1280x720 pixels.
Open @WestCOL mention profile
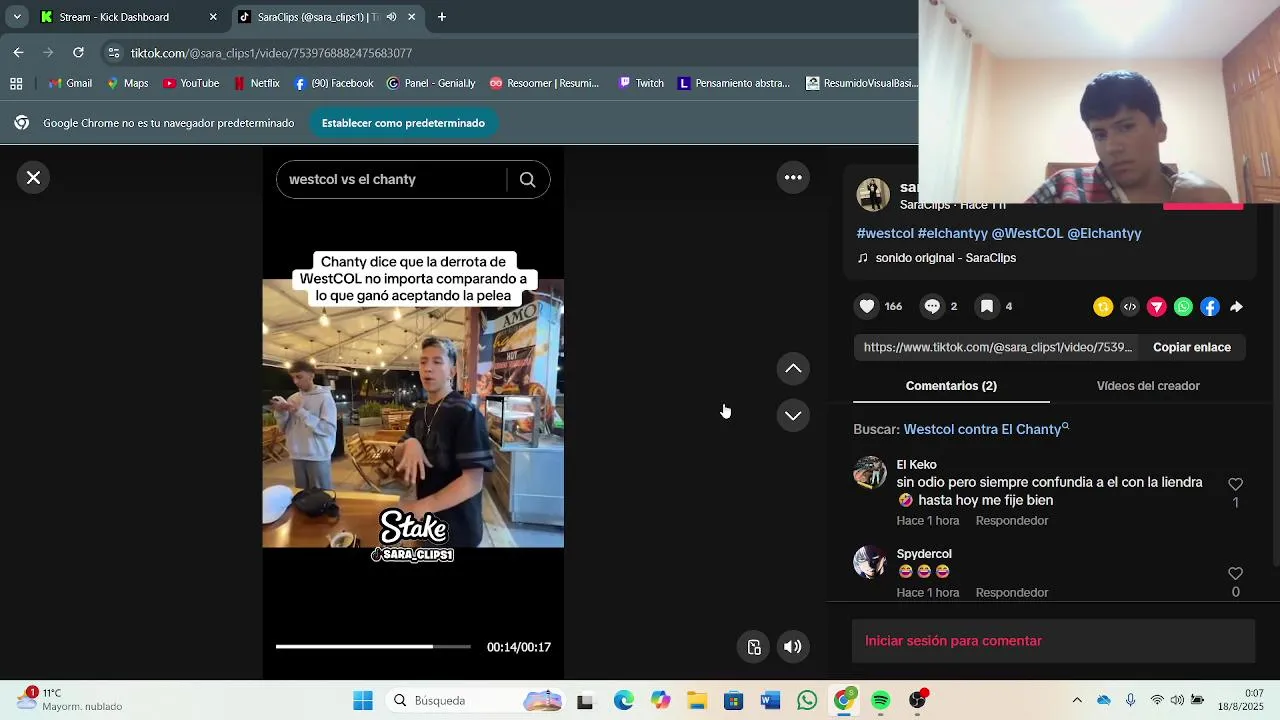[1027, 233]
